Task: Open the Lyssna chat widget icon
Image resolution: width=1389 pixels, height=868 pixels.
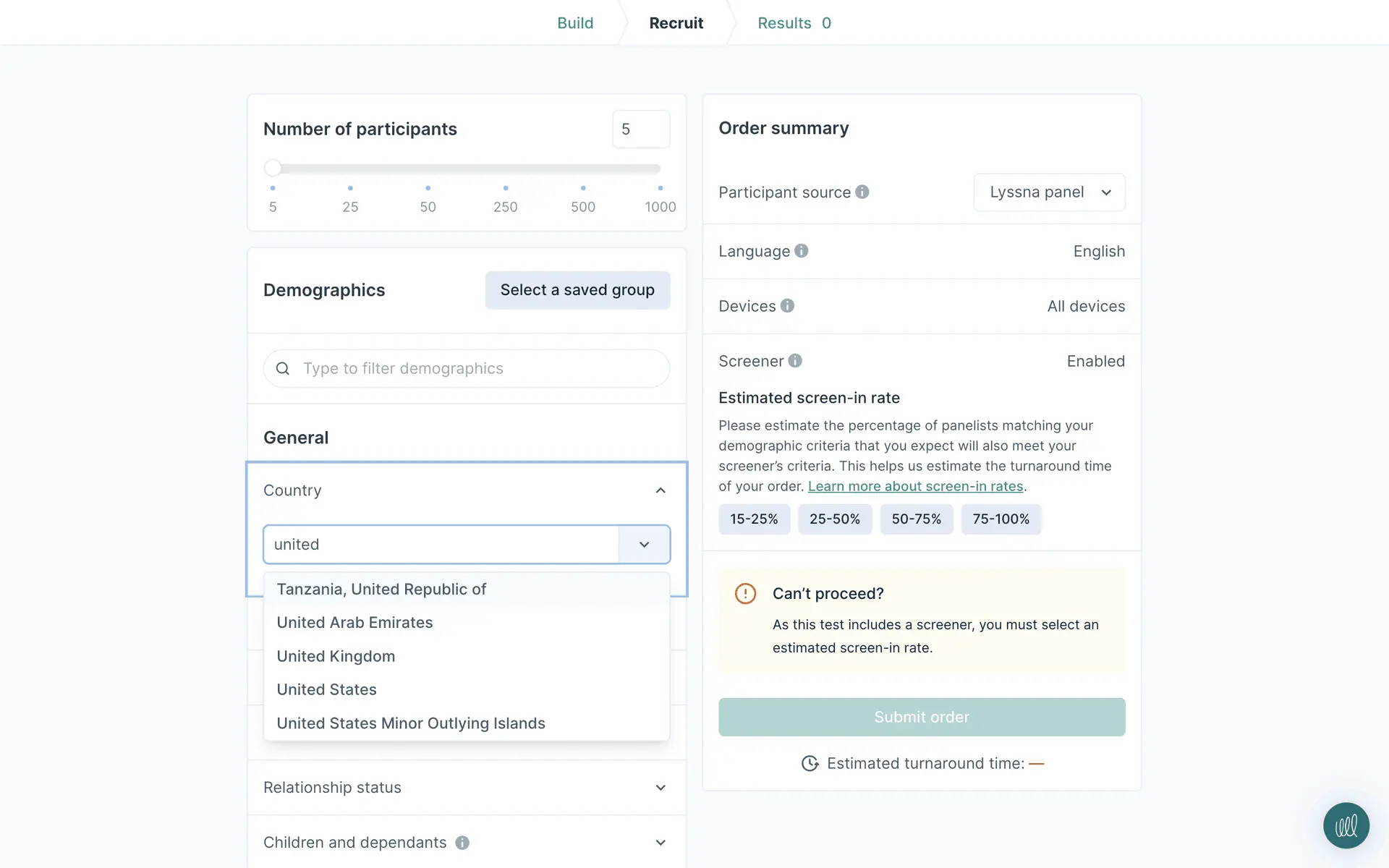Action: 1346,825
